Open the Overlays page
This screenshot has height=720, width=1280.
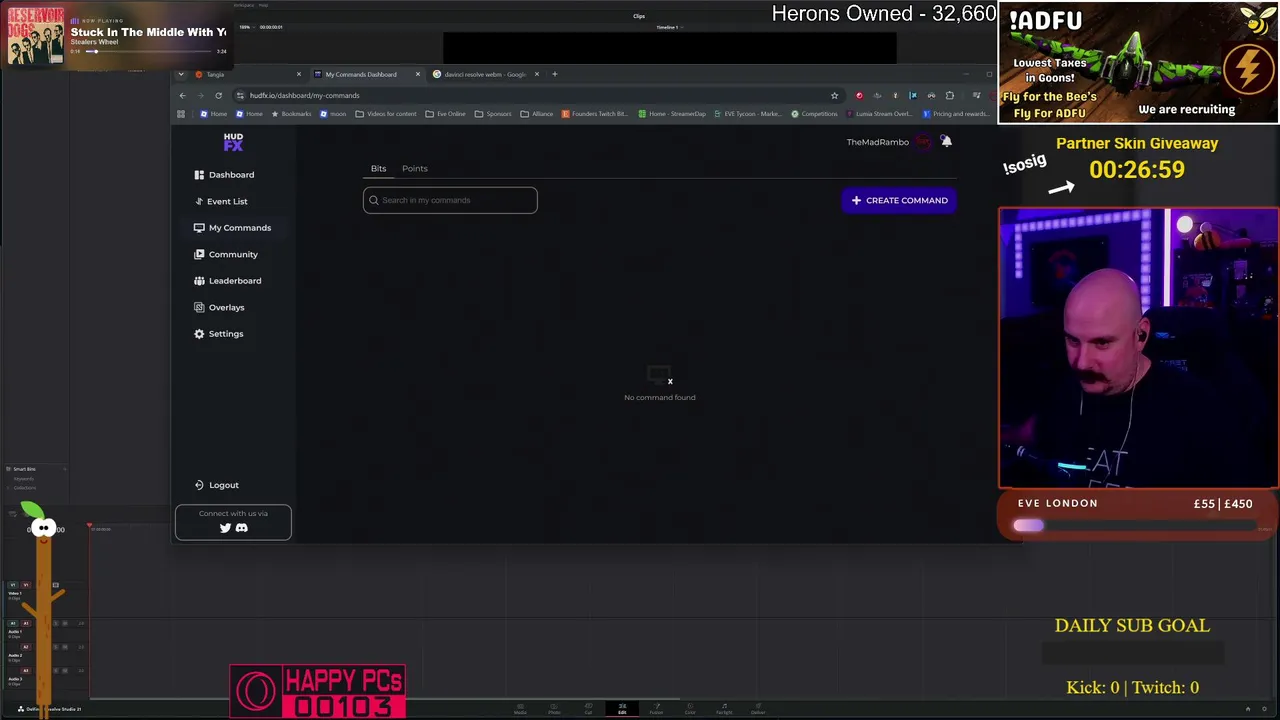pyautogui.click(x=219, y=307)
